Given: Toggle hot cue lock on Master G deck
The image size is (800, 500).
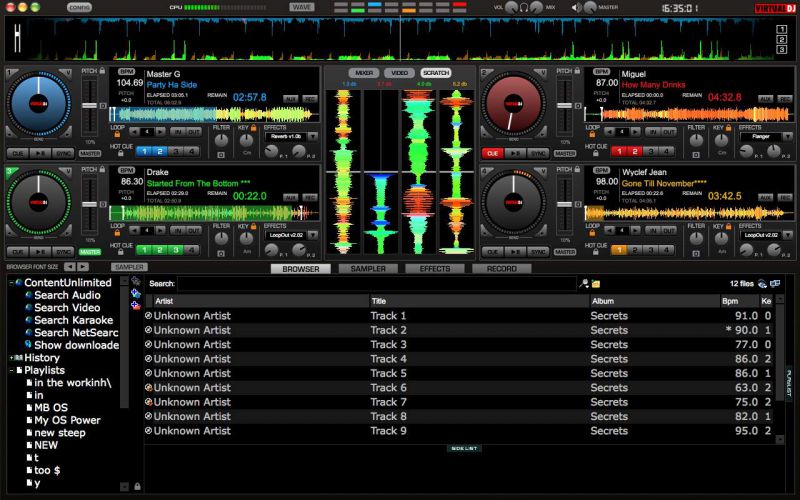Looking at the screenshot, I should (x=120, y=153).
